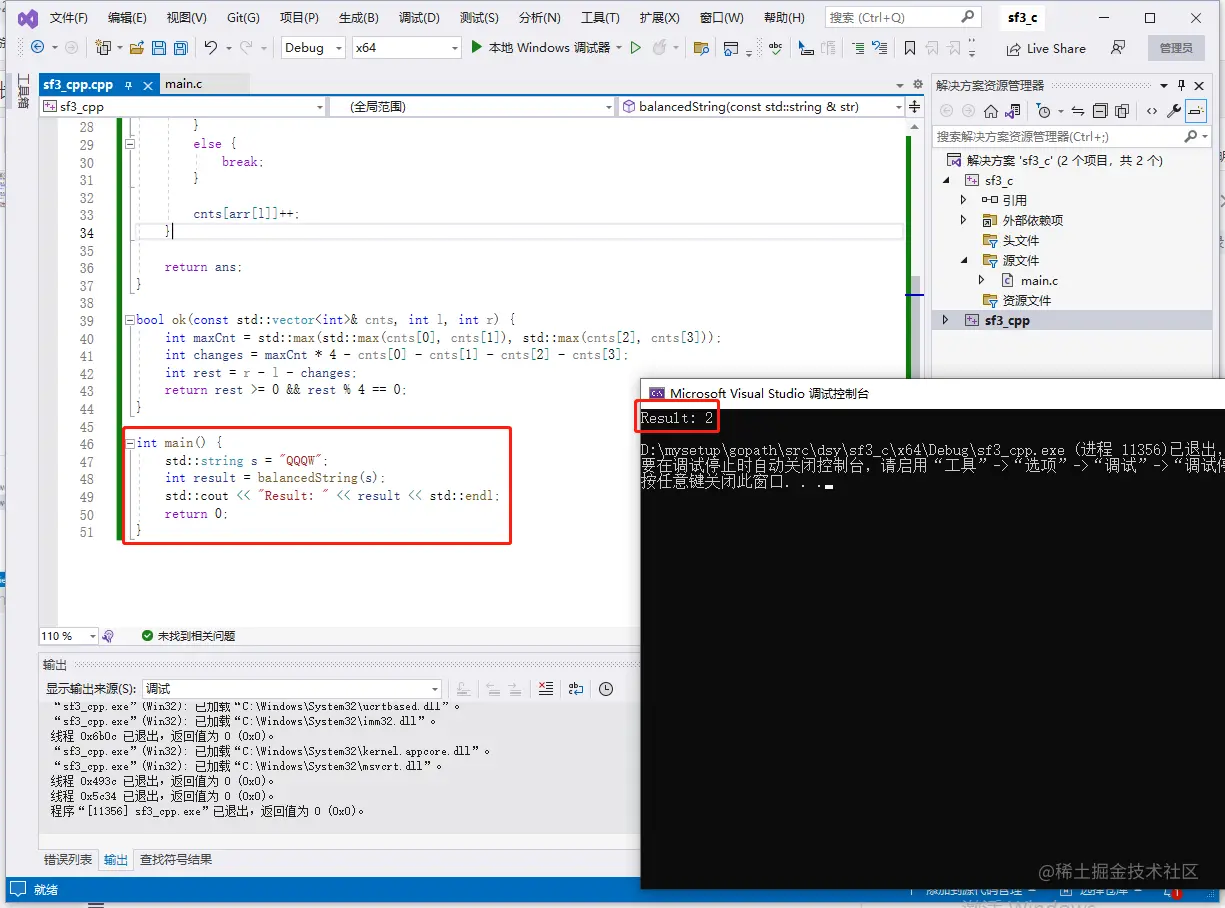Collapse the sf3_c project node
Image resolution: width=1225 pixels, height=908 pixels.
pos(946,180)
